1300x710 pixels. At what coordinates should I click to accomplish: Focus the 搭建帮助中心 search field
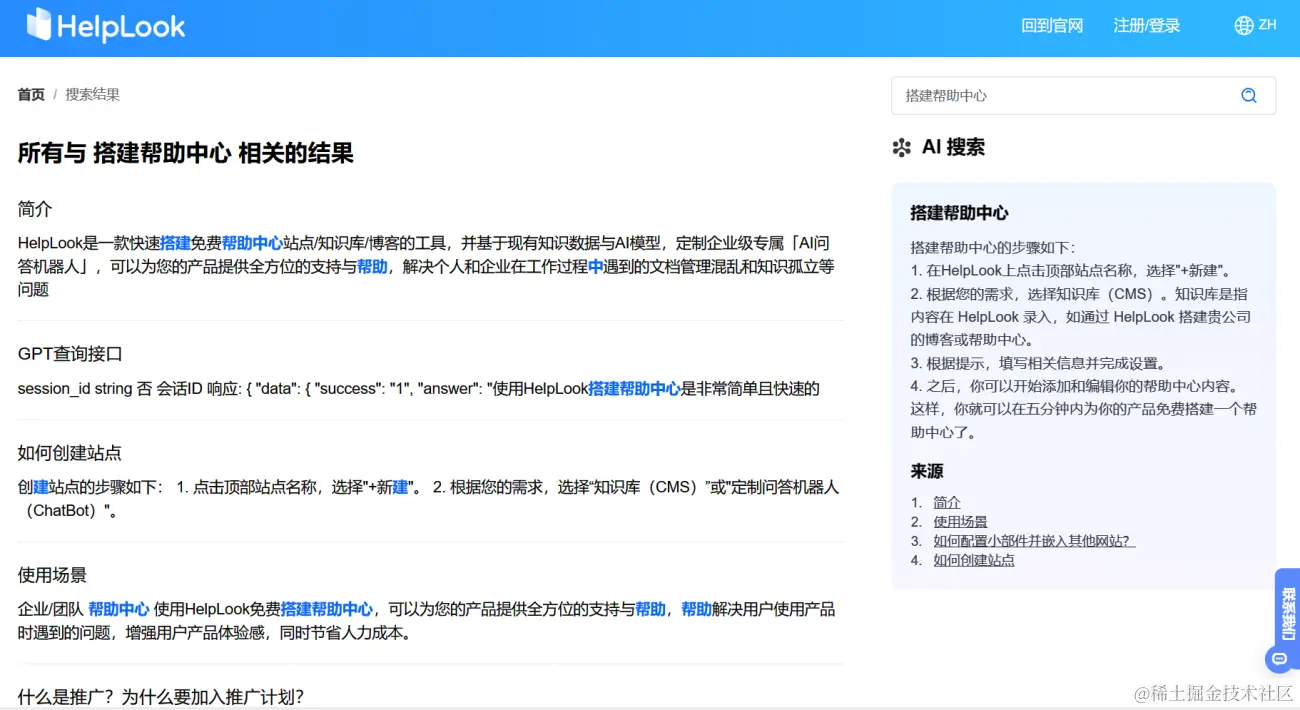tap(1083, 95)
